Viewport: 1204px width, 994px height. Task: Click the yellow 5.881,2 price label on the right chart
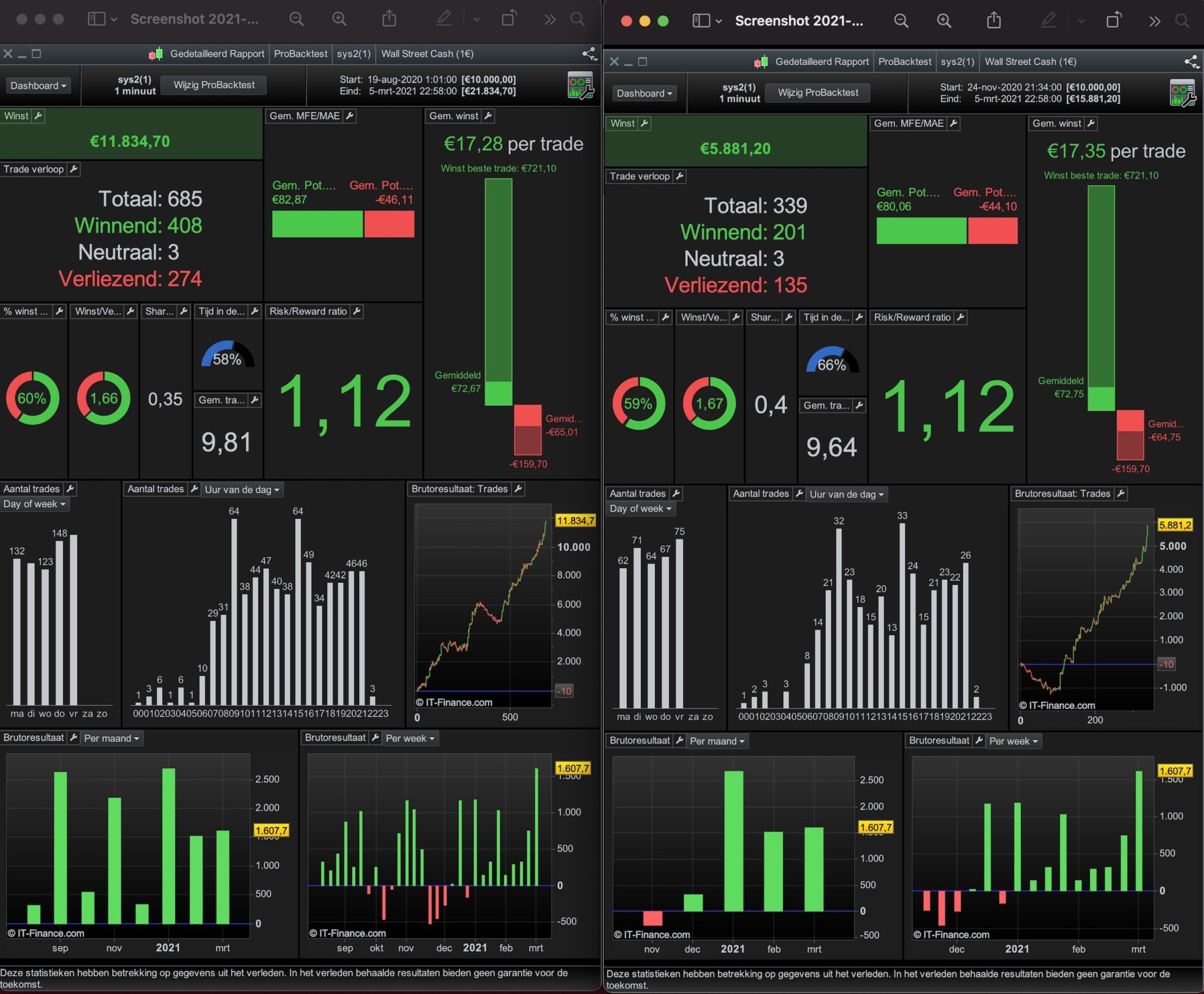point(1175,525)
